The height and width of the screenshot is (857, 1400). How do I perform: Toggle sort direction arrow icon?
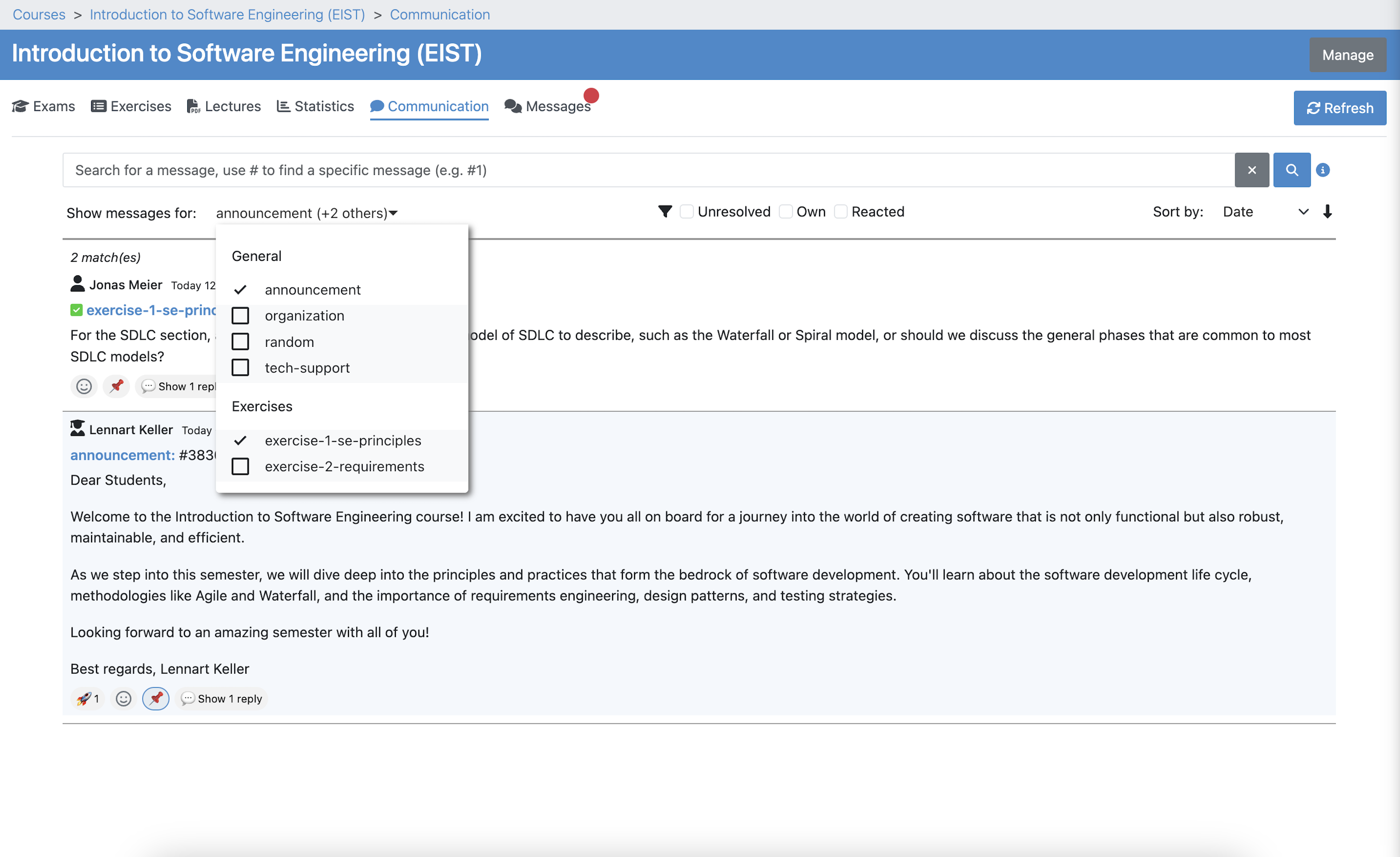click(x=1327, y=212)
